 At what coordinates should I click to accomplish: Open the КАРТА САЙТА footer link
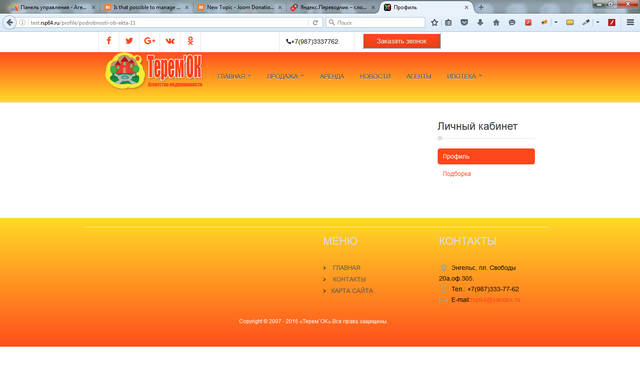352,291
